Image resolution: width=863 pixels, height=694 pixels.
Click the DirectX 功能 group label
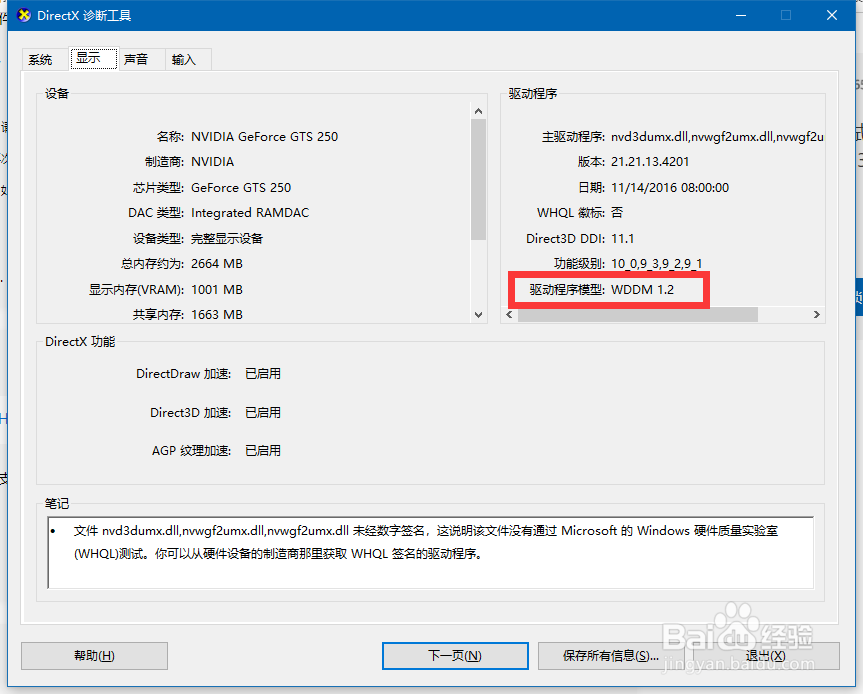pyautogui.click(x=80, y=342)
